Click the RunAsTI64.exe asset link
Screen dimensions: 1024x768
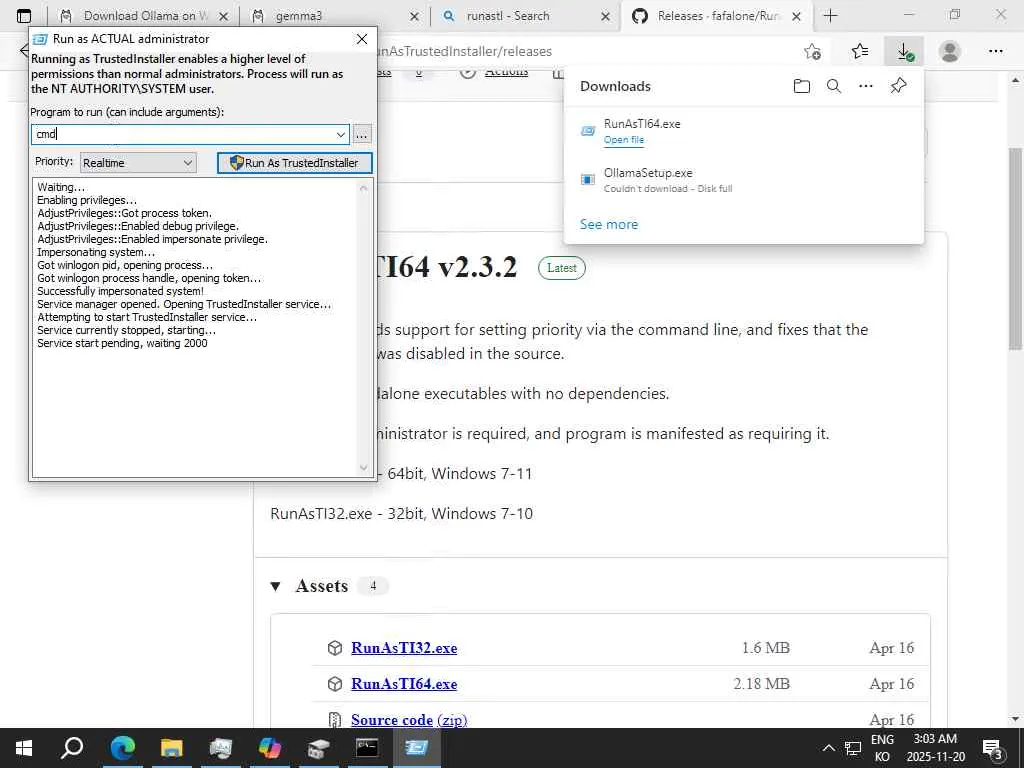404,684
